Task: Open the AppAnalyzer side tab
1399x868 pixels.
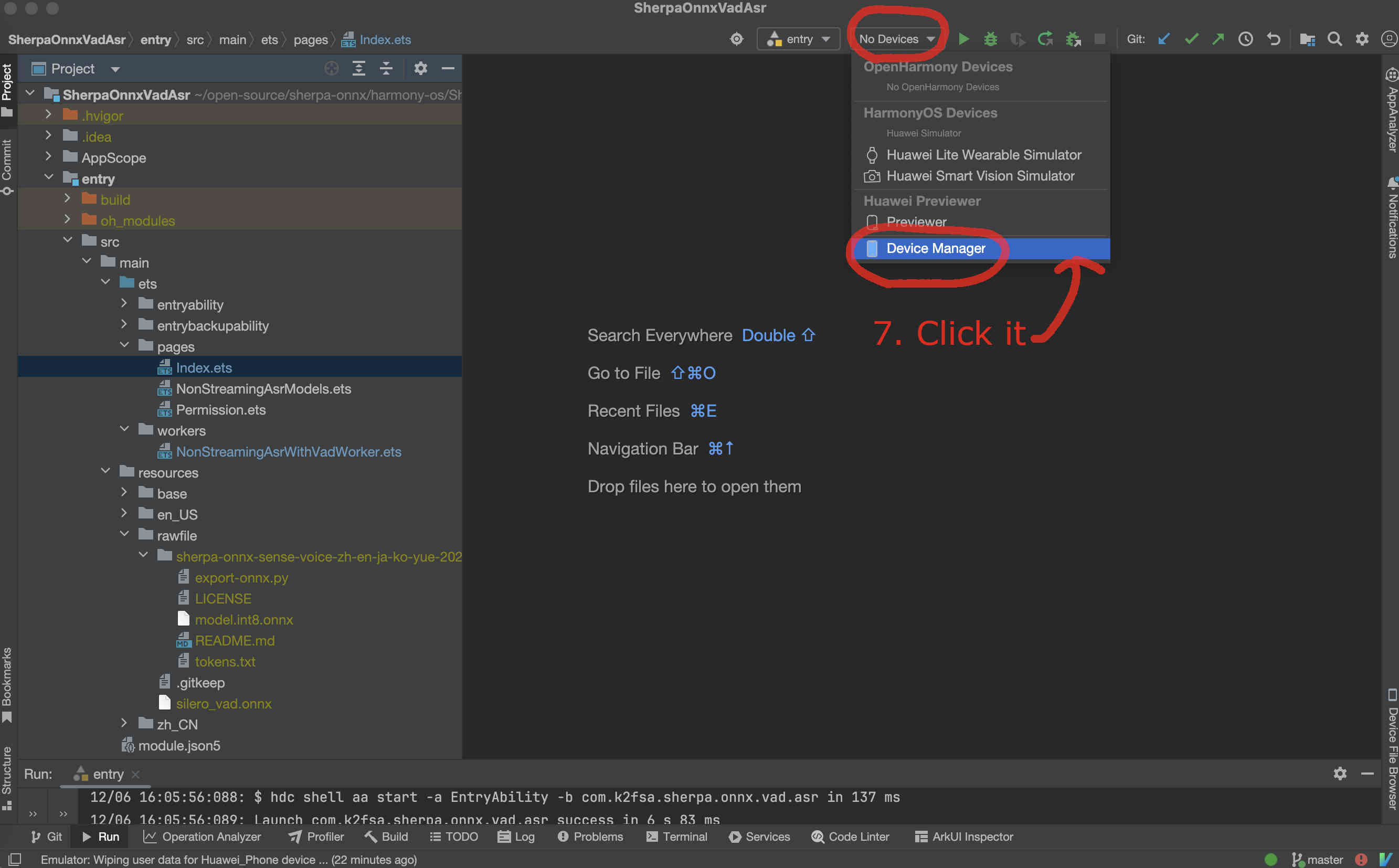Action: coord(1392,110)
